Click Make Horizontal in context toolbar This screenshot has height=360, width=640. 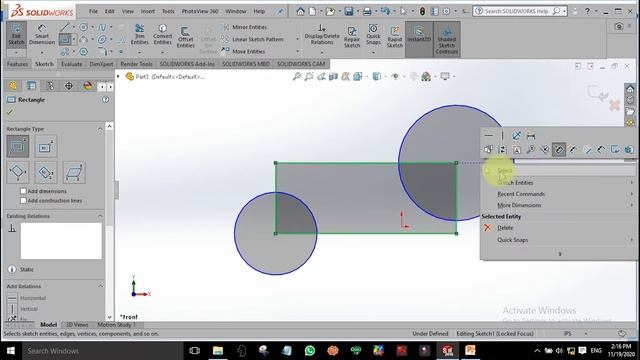click(489, 136)
